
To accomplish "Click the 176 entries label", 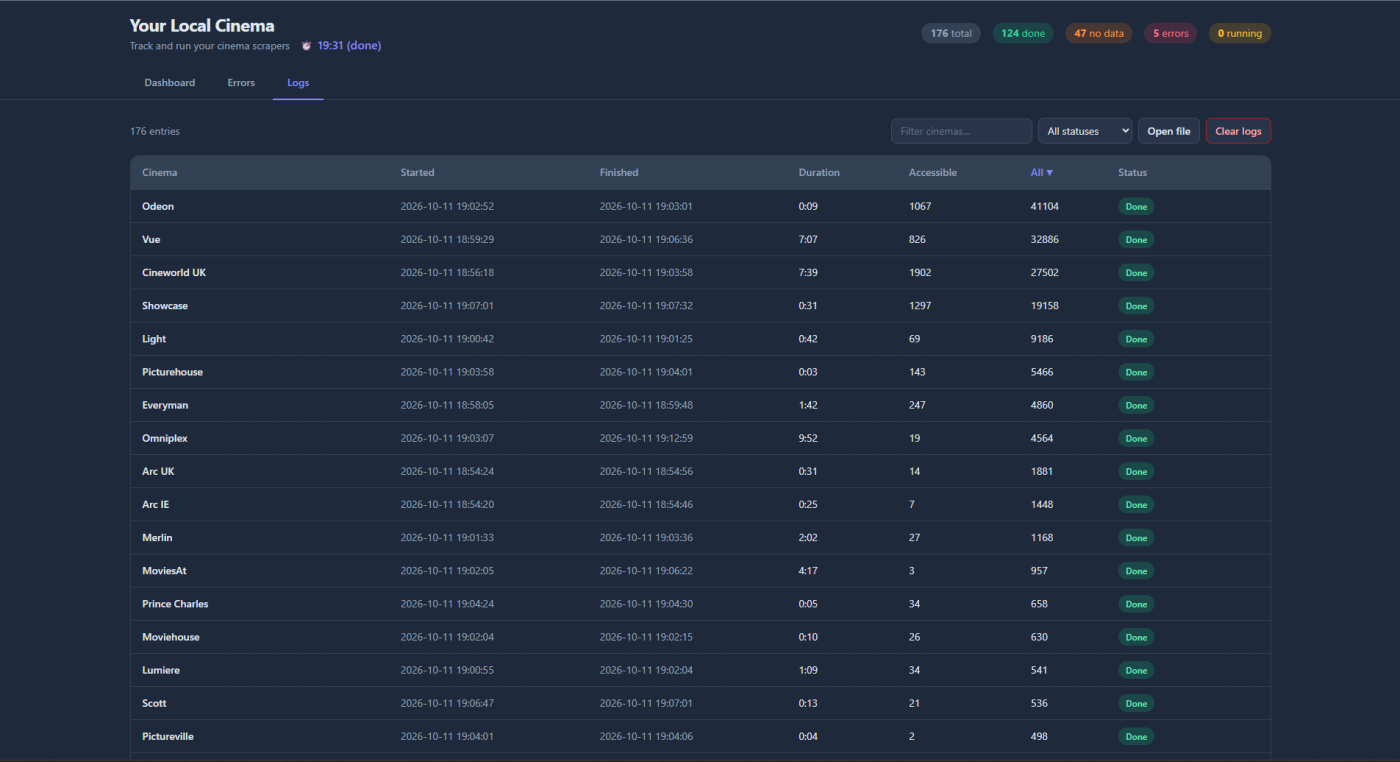I will [x=155, y=131].
